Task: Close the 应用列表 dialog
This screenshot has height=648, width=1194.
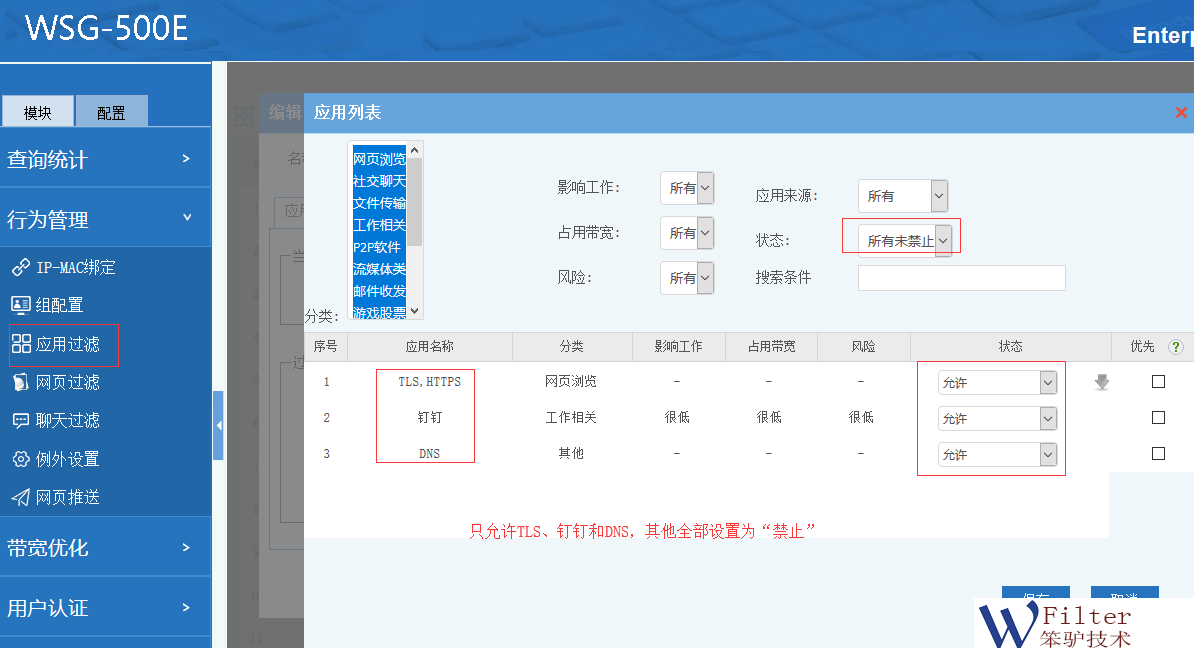Action: (1181, 113)
